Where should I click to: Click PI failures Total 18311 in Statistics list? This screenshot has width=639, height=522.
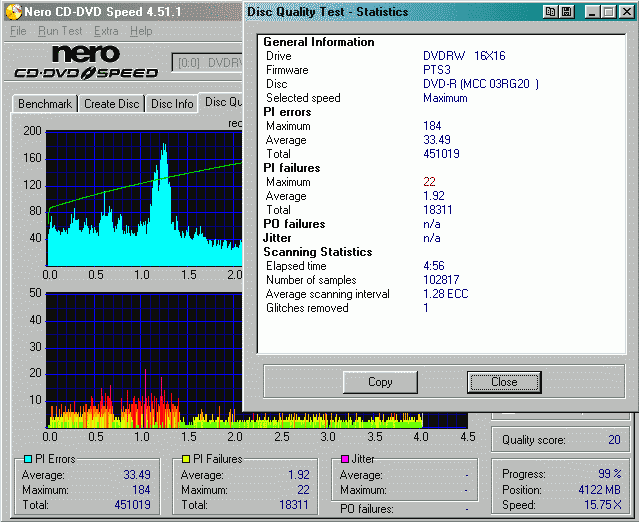click(438, 210)
